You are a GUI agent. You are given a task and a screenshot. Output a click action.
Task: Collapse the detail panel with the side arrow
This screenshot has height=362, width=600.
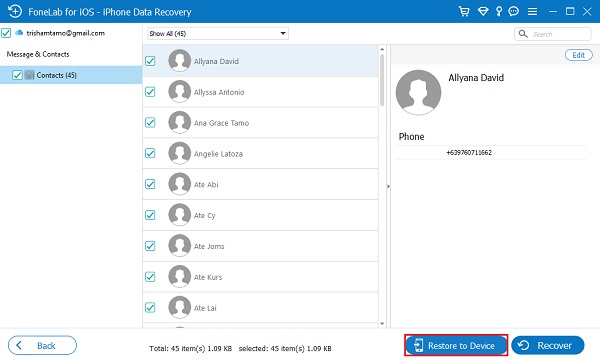(388, 186)
